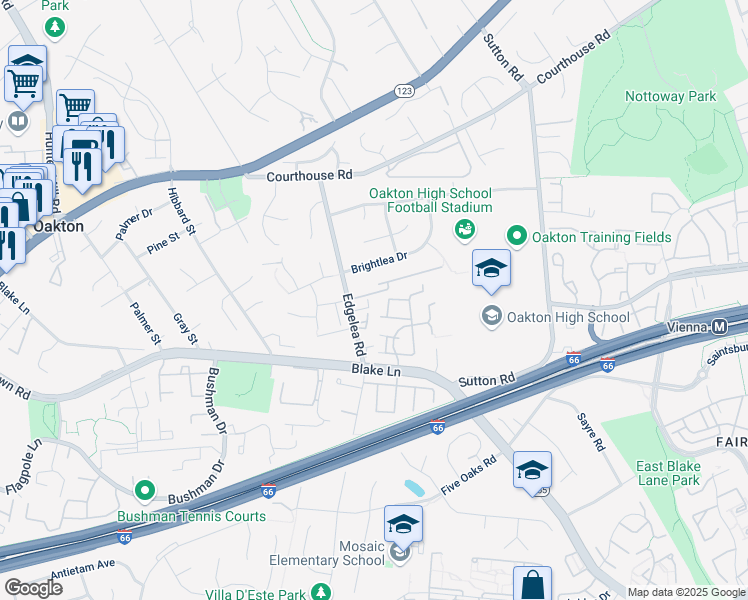
Task: Click the Map data ©2025 Google attribution
Action: 687,592
